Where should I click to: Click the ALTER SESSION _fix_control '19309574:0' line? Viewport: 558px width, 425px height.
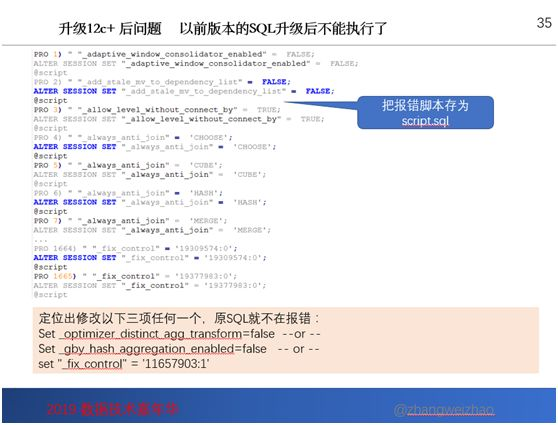pyautogui.click(x=150, y=258)
